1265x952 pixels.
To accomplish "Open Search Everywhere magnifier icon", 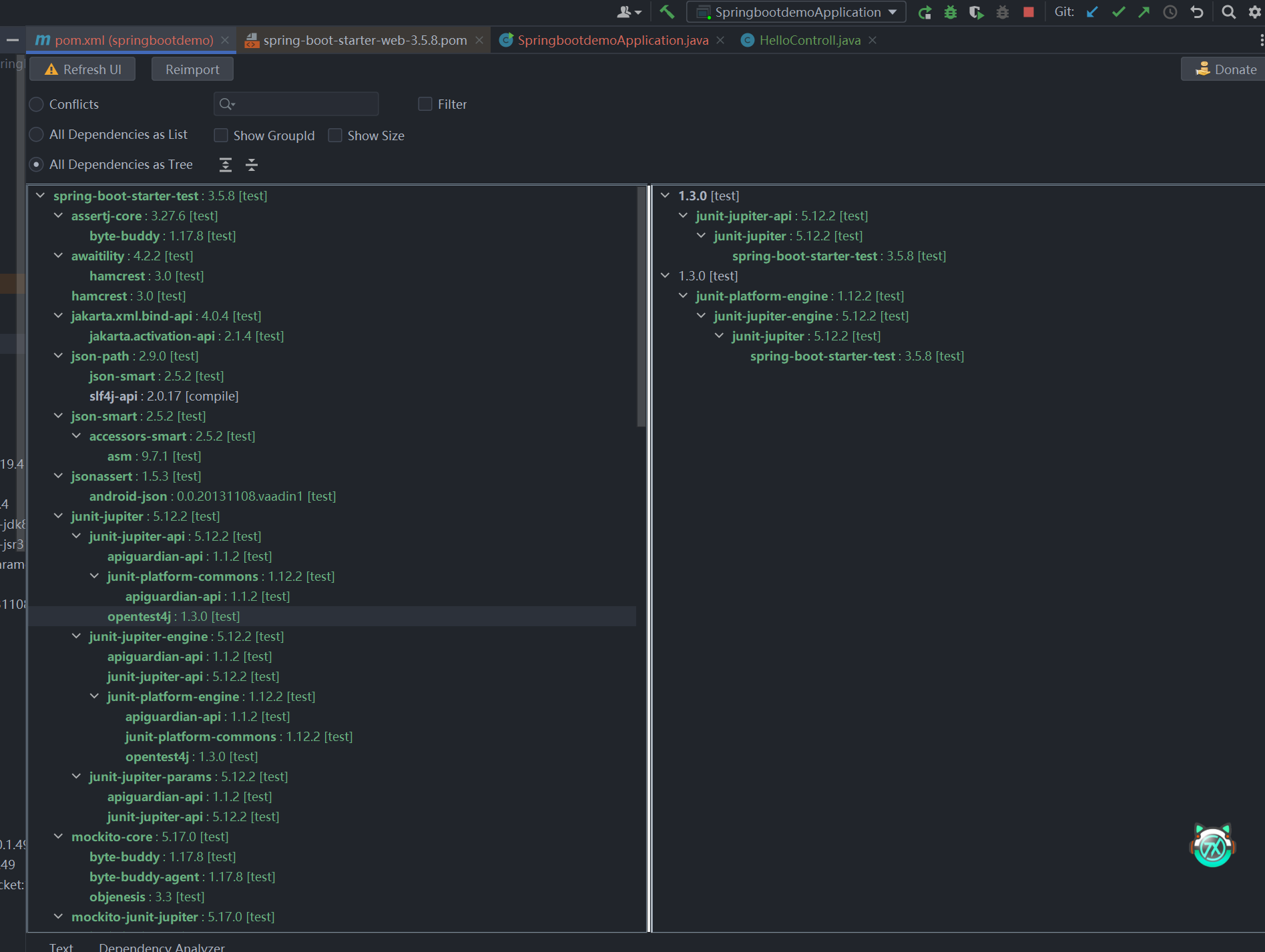I will coord(1228,12).
